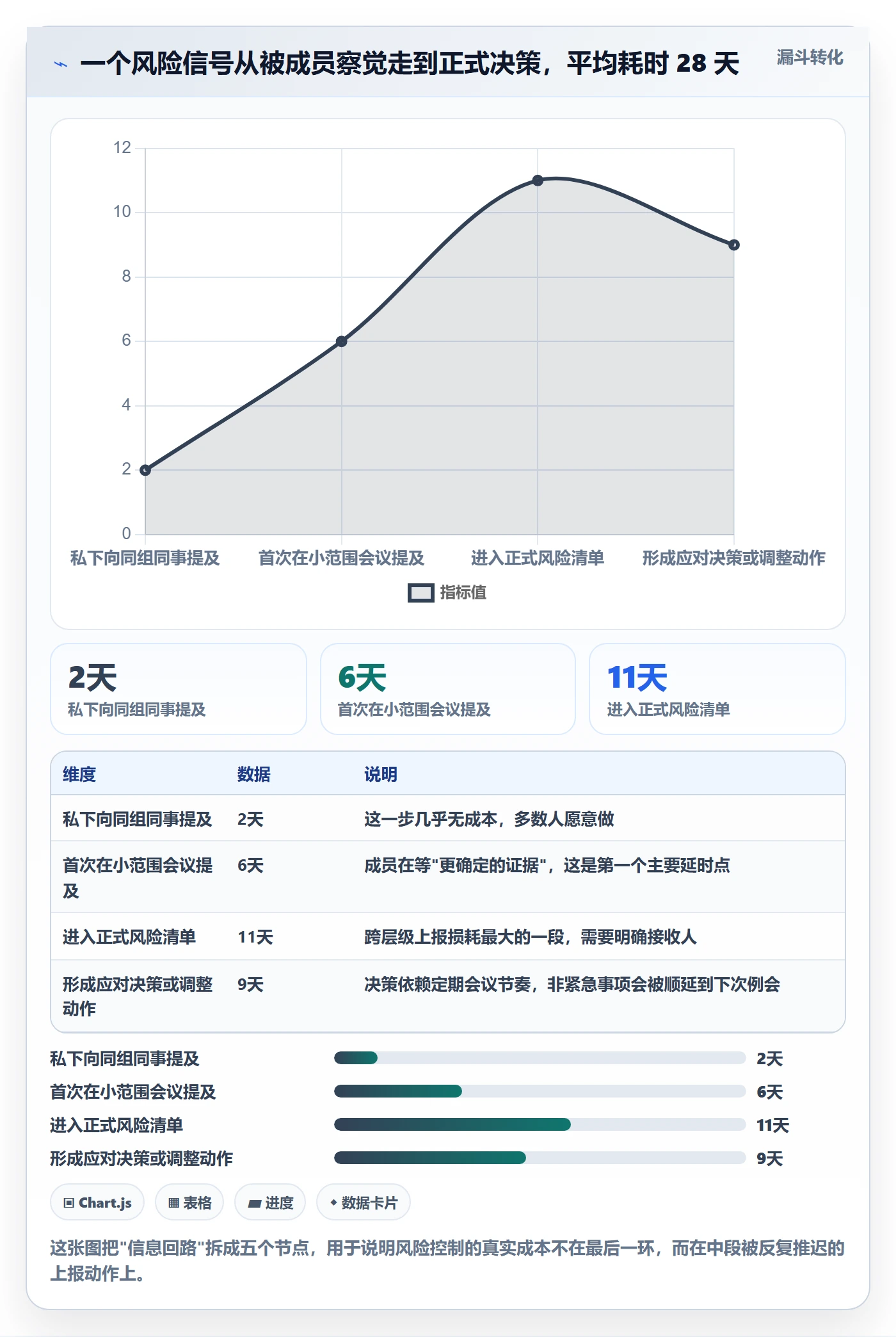Select the 2天 data card
This screenshot has height=1337, width=896.
179,689
